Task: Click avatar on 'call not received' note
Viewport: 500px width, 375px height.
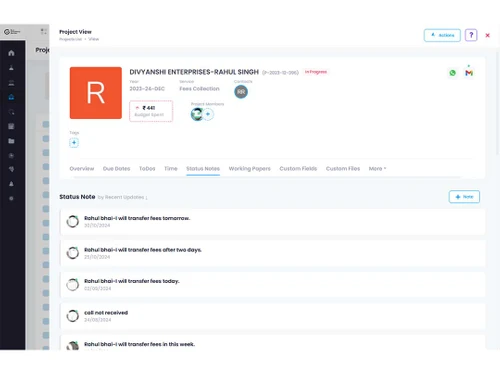Action: coord(72,316)
